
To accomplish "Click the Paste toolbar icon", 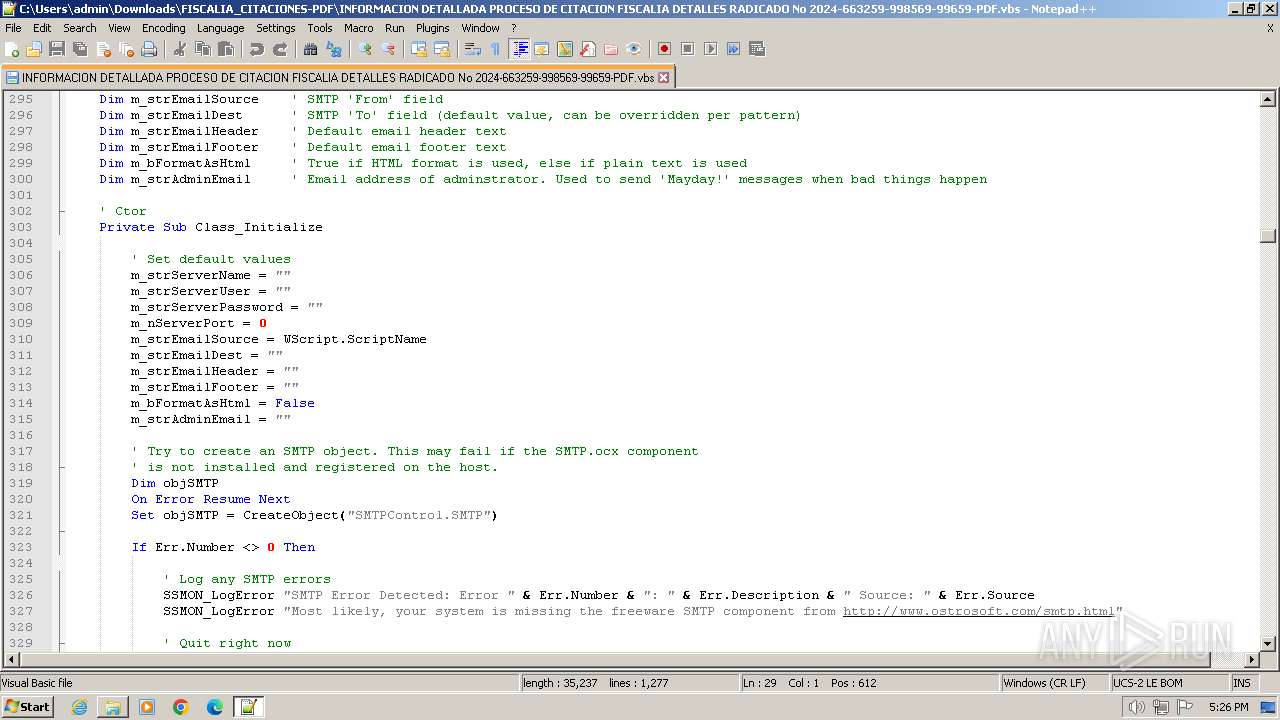I will [226, 49].
